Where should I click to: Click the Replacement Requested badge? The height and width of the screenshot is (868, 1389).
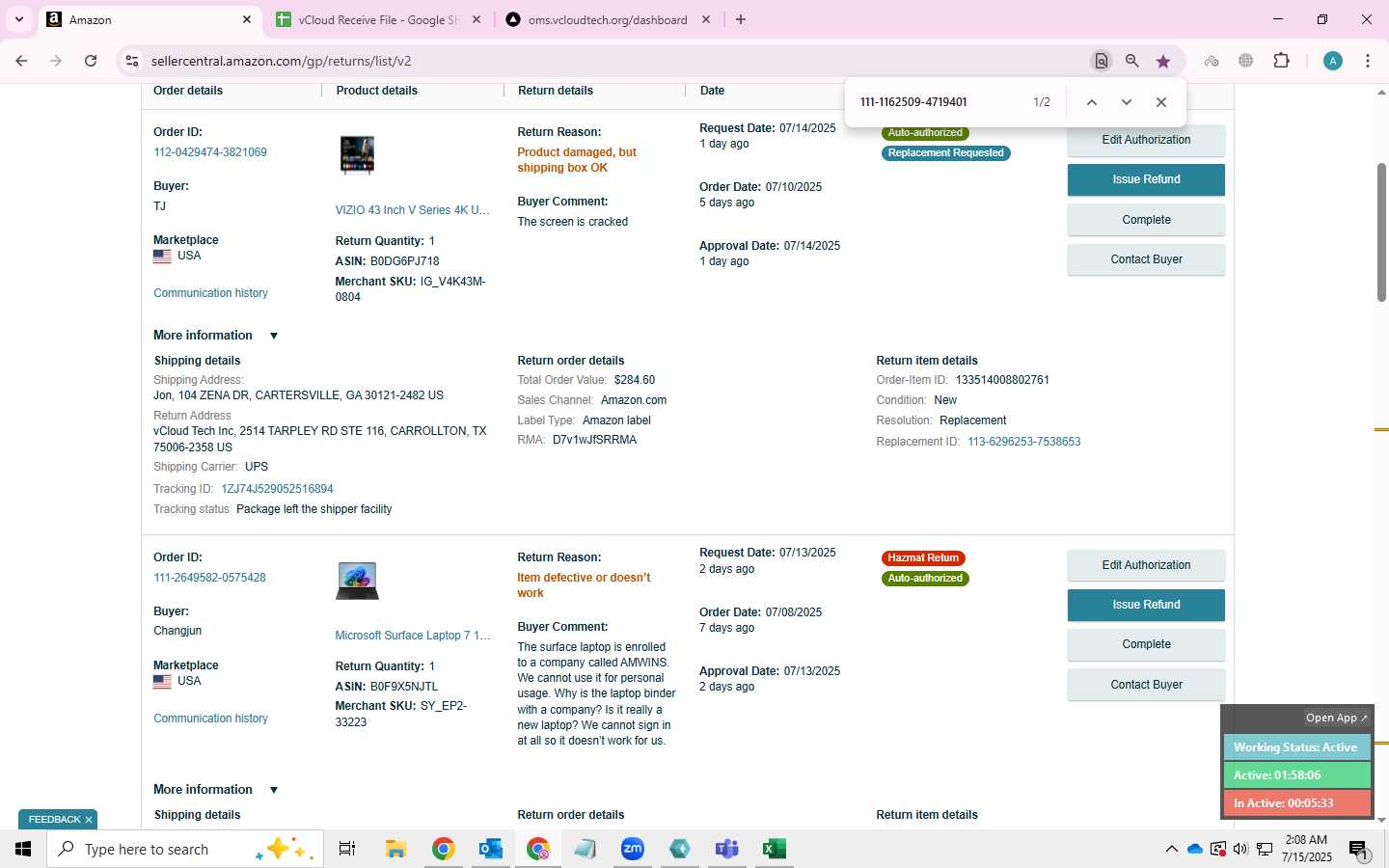[x=945, y=153]
